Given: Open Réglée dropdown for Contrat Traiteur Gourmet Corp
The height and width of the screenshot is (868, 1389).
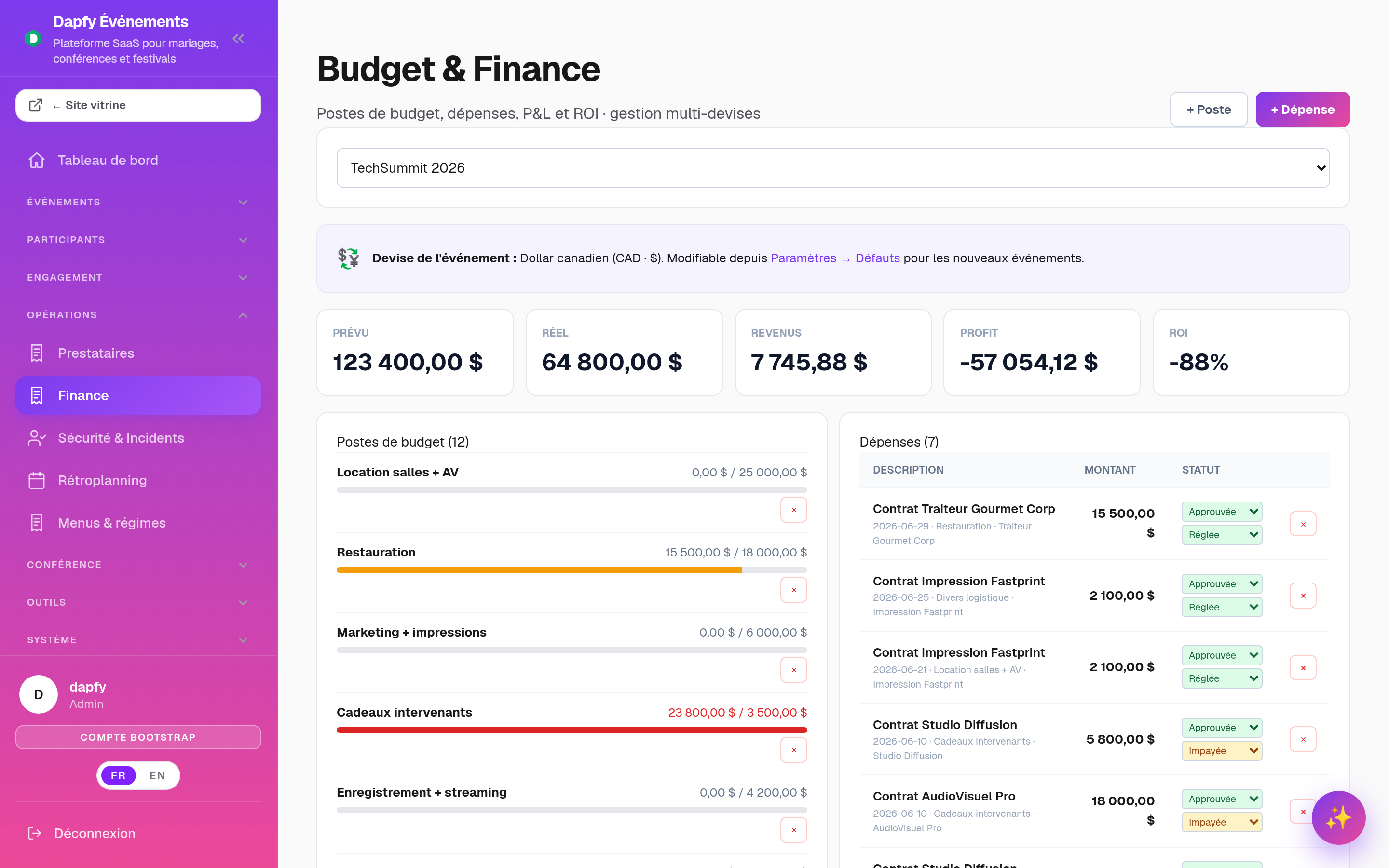Looking at the screenshot, I should 1221,534.
